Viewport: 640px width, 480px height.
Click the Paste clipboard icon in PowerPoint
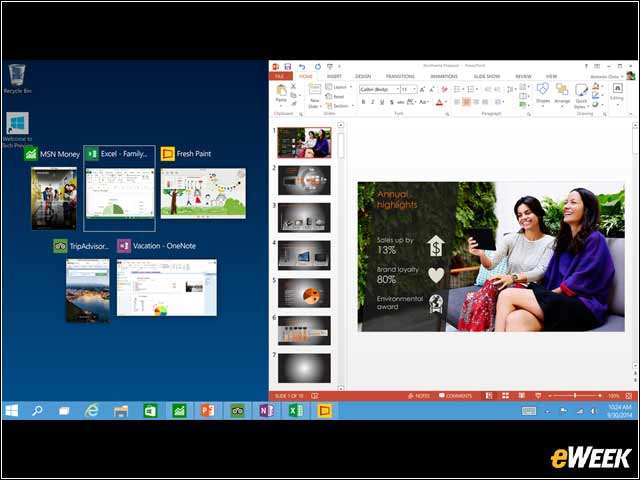pos(281,90)
